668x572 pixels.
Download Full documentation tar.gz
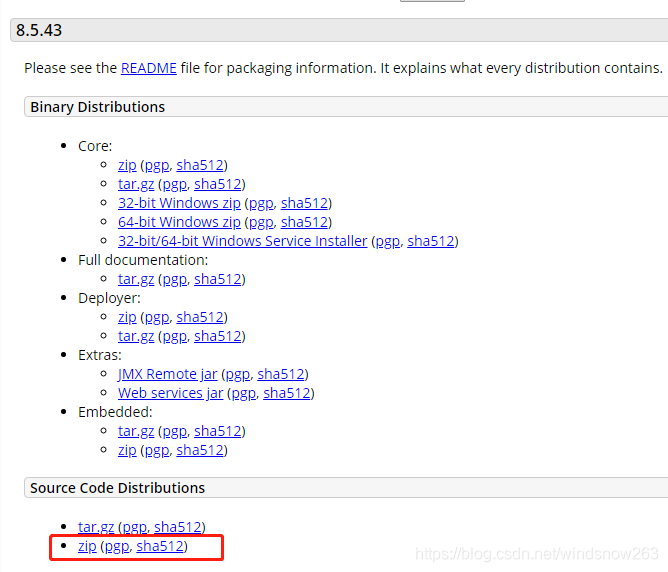coord(136,279)
